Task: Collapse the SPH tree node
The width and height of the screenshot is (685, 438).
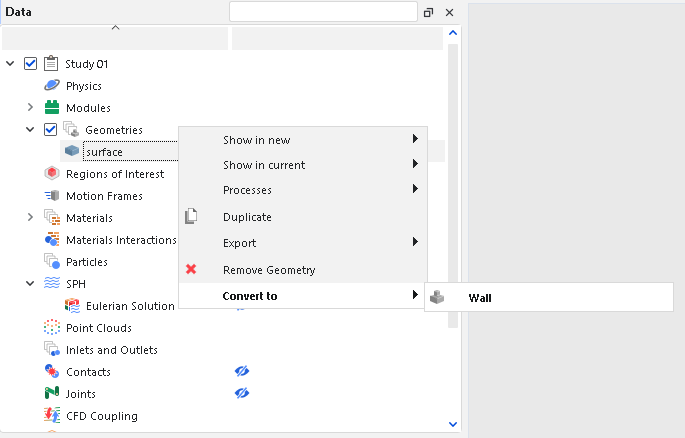Action: pos(30,284)
